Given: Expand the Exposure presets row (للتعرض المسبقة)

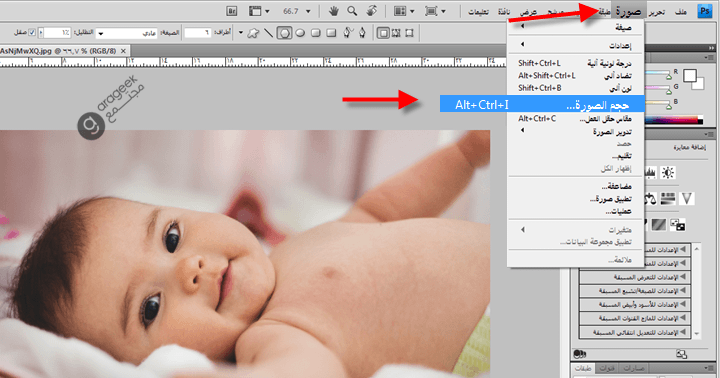Looking at the screenshot, I should tap(635, 277).
